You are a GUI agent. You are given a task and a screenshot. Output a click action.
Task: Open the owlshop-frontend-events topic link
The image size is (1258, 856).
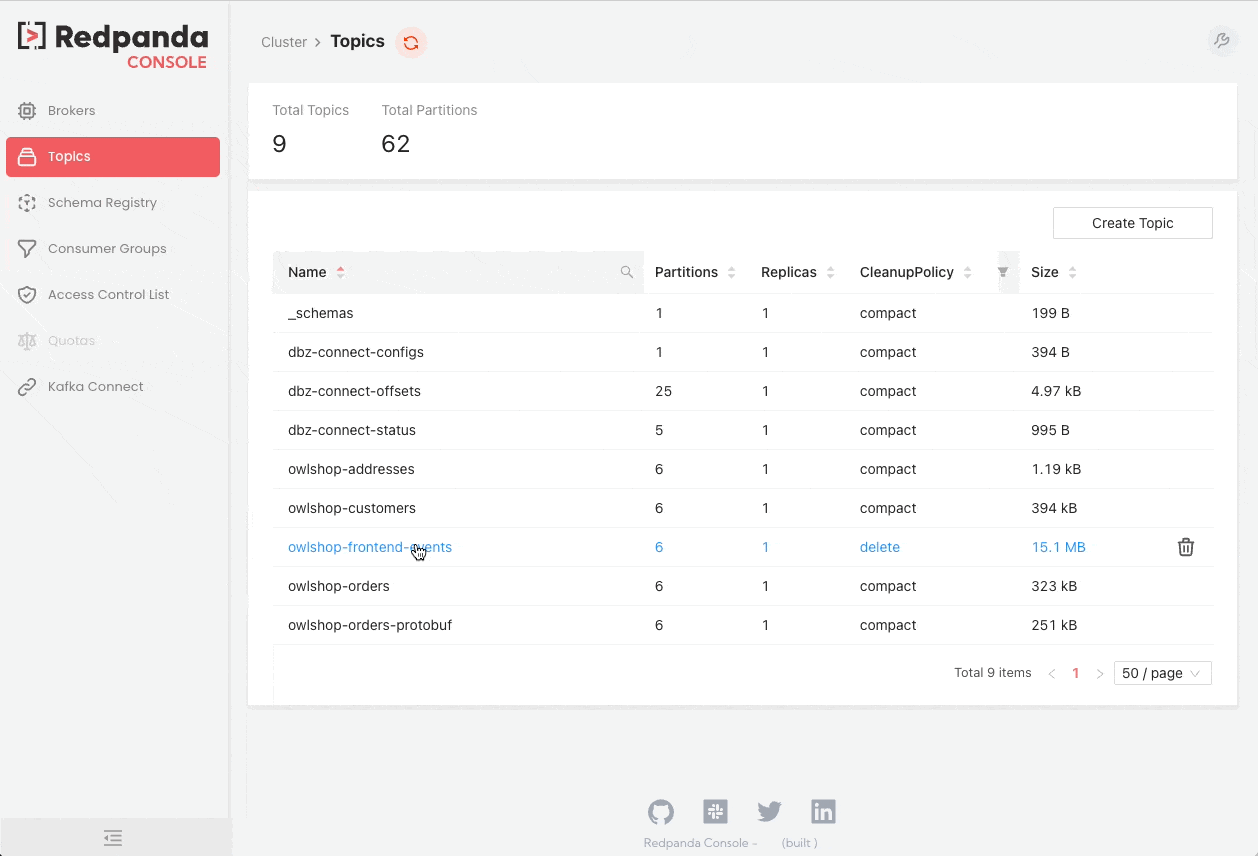click(x=370, y=547)
